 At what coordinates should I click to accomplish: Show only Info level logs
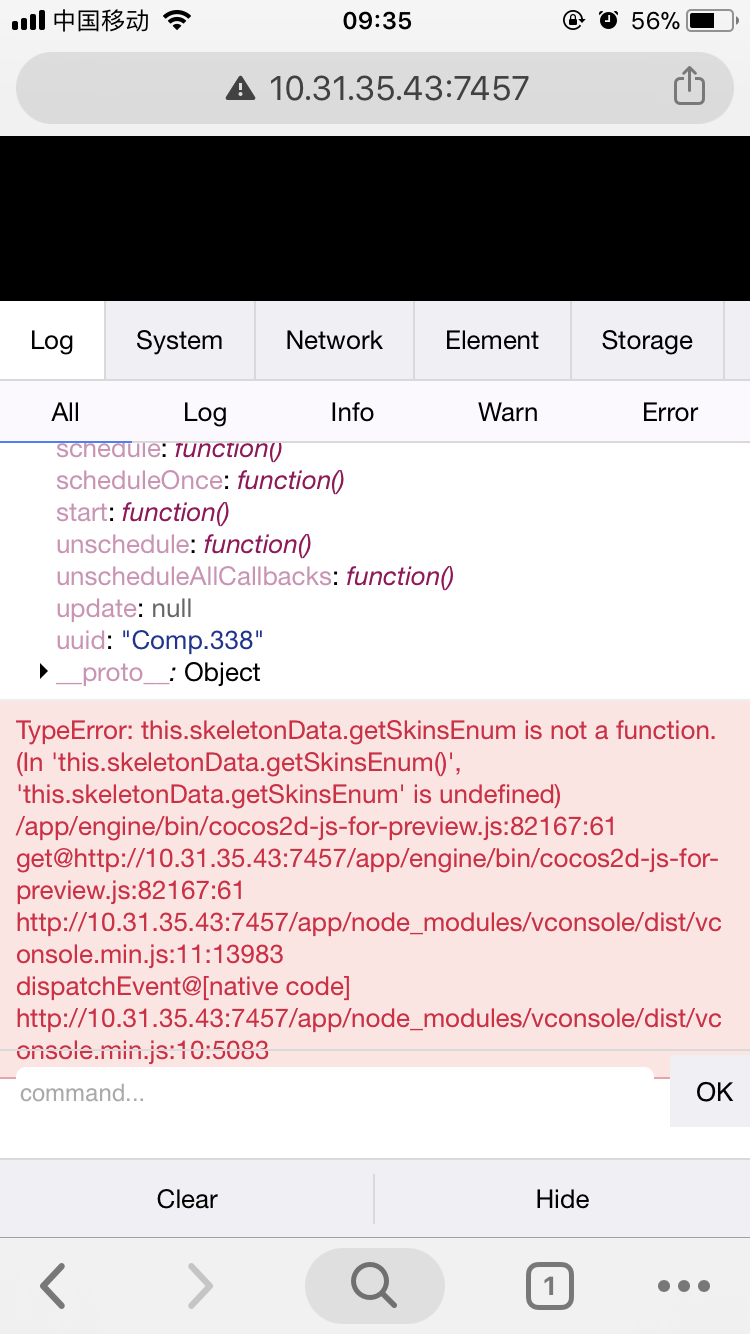coord(352,412)
